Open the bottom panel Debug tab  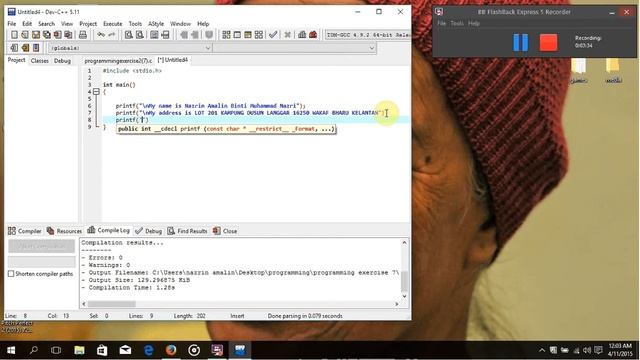(x=149, y=231)
